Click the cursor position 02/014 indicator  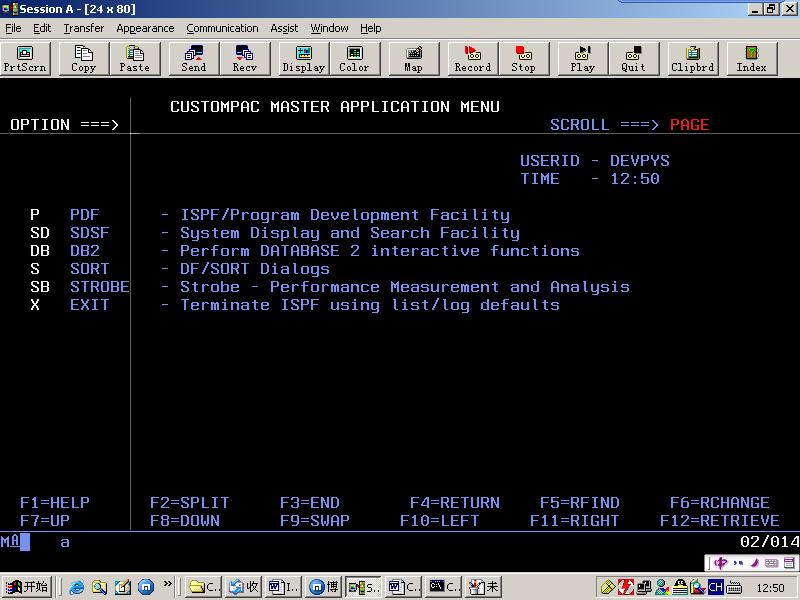[x=770, y=541]
